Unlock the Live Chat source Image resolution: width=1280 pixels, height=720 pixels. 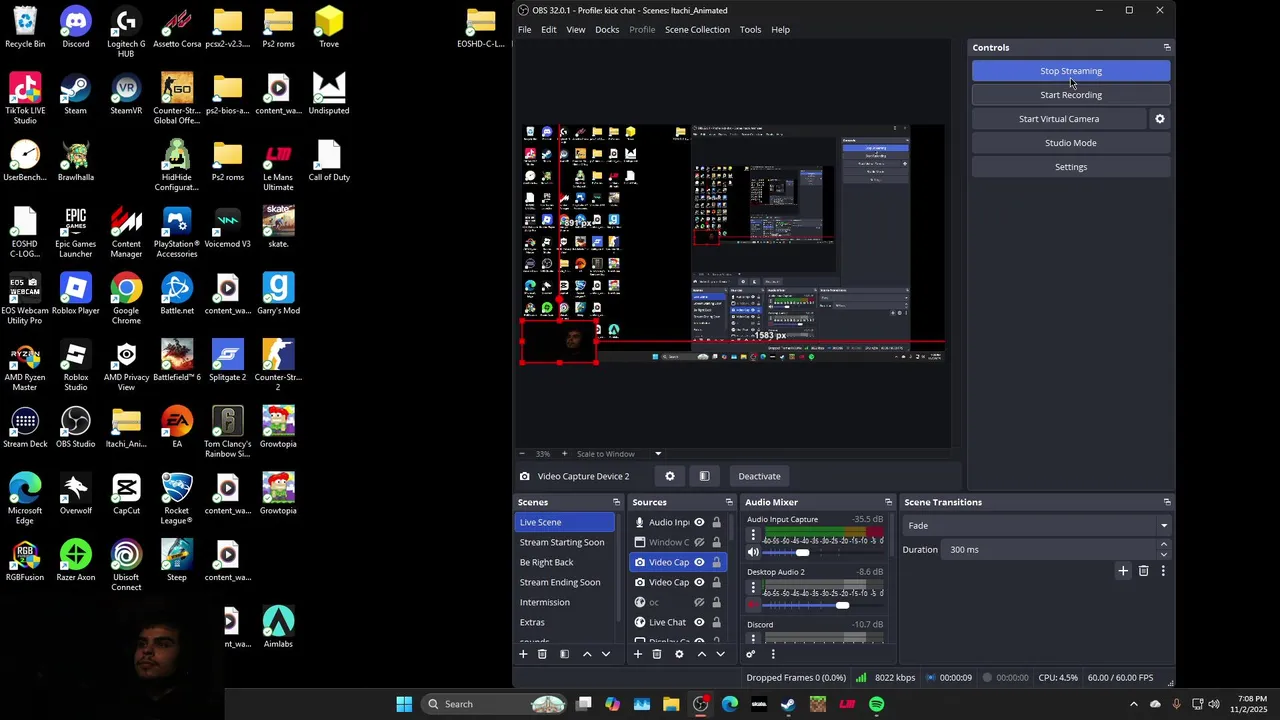tap(716, 622)
